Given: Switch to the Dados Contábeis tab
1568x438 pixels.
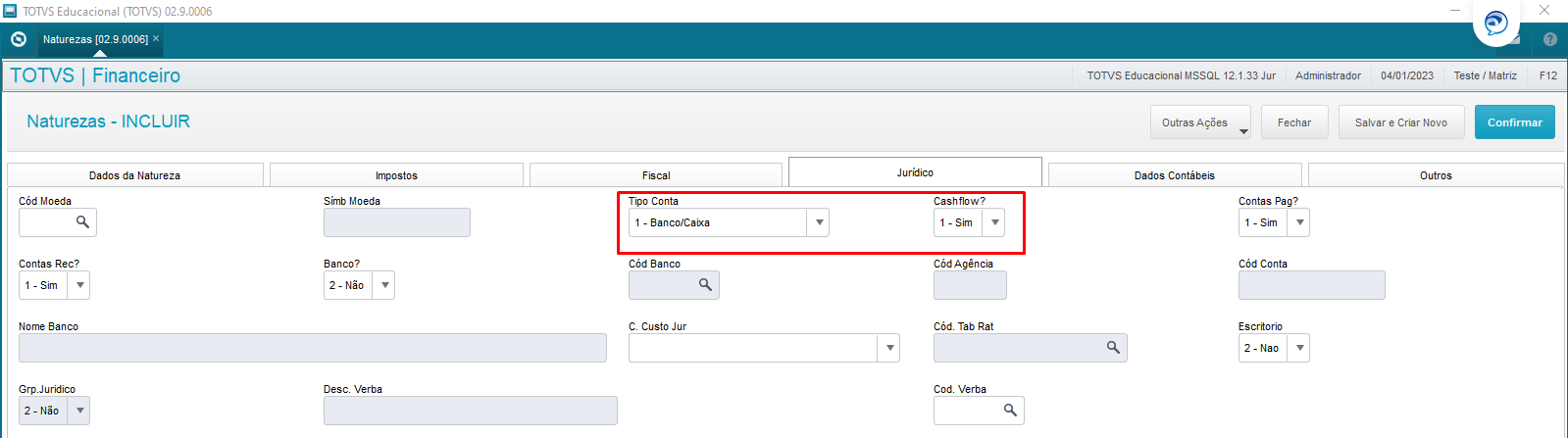Looking at the screenshot, I should pos(1175,175).
